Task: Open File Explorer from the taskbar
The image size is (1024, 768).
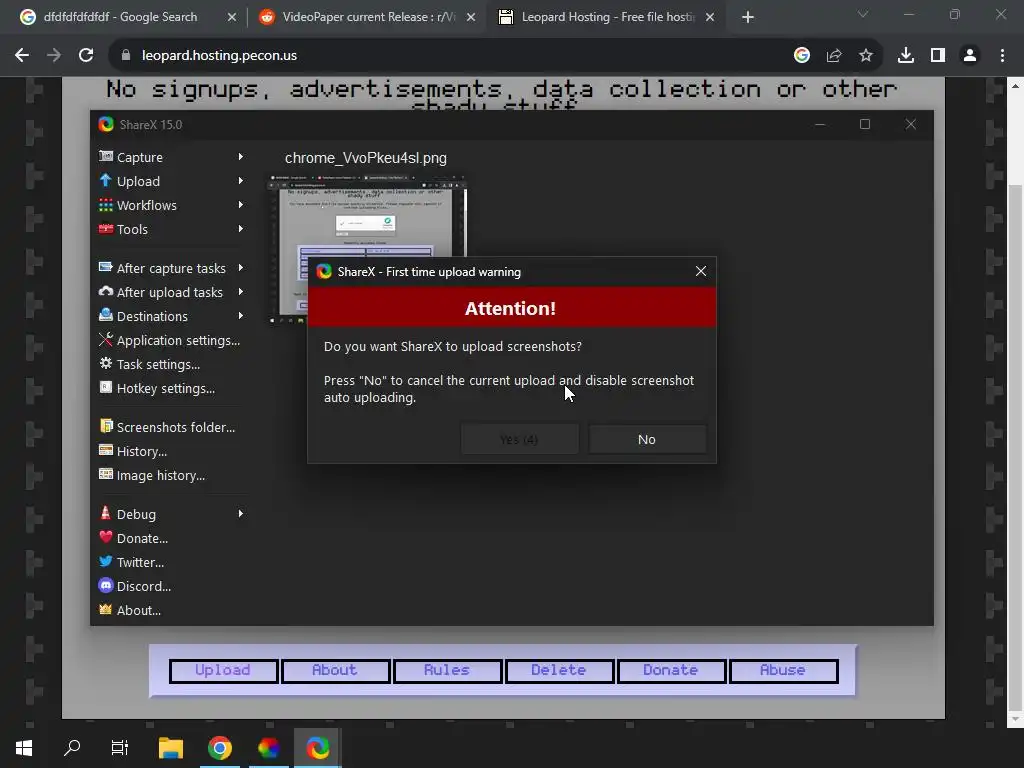Action: 171,748
